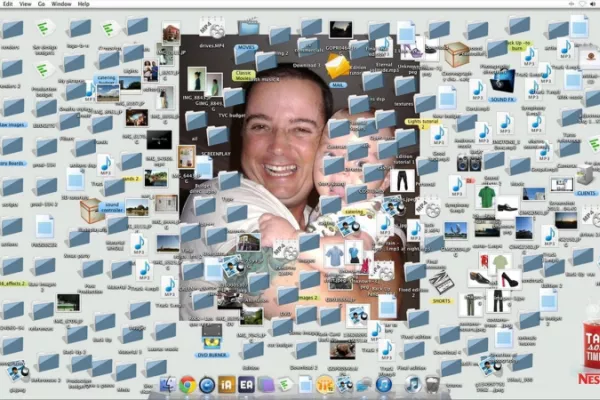Screen dimensions: 600x400
Task: Launch Preview from the Dock
Action: (344, 384)
